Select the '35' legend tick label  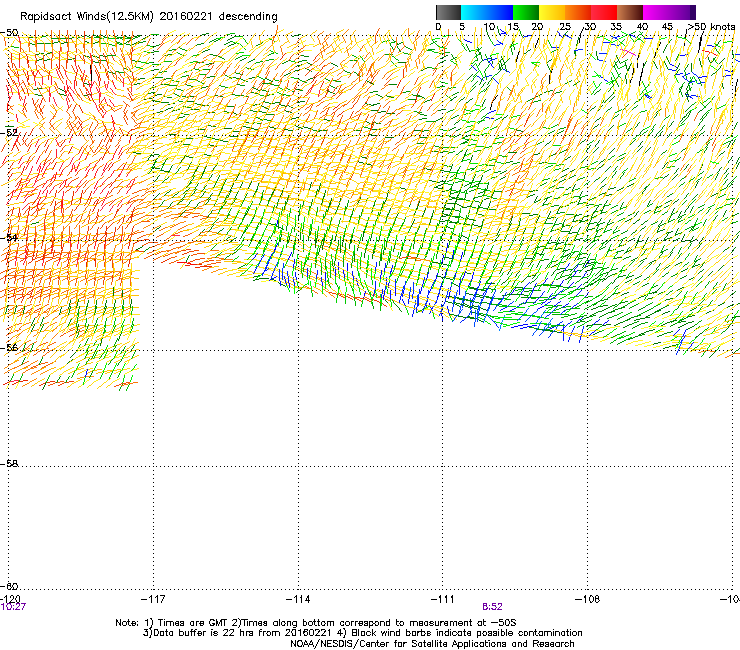[x=616, y=27]
